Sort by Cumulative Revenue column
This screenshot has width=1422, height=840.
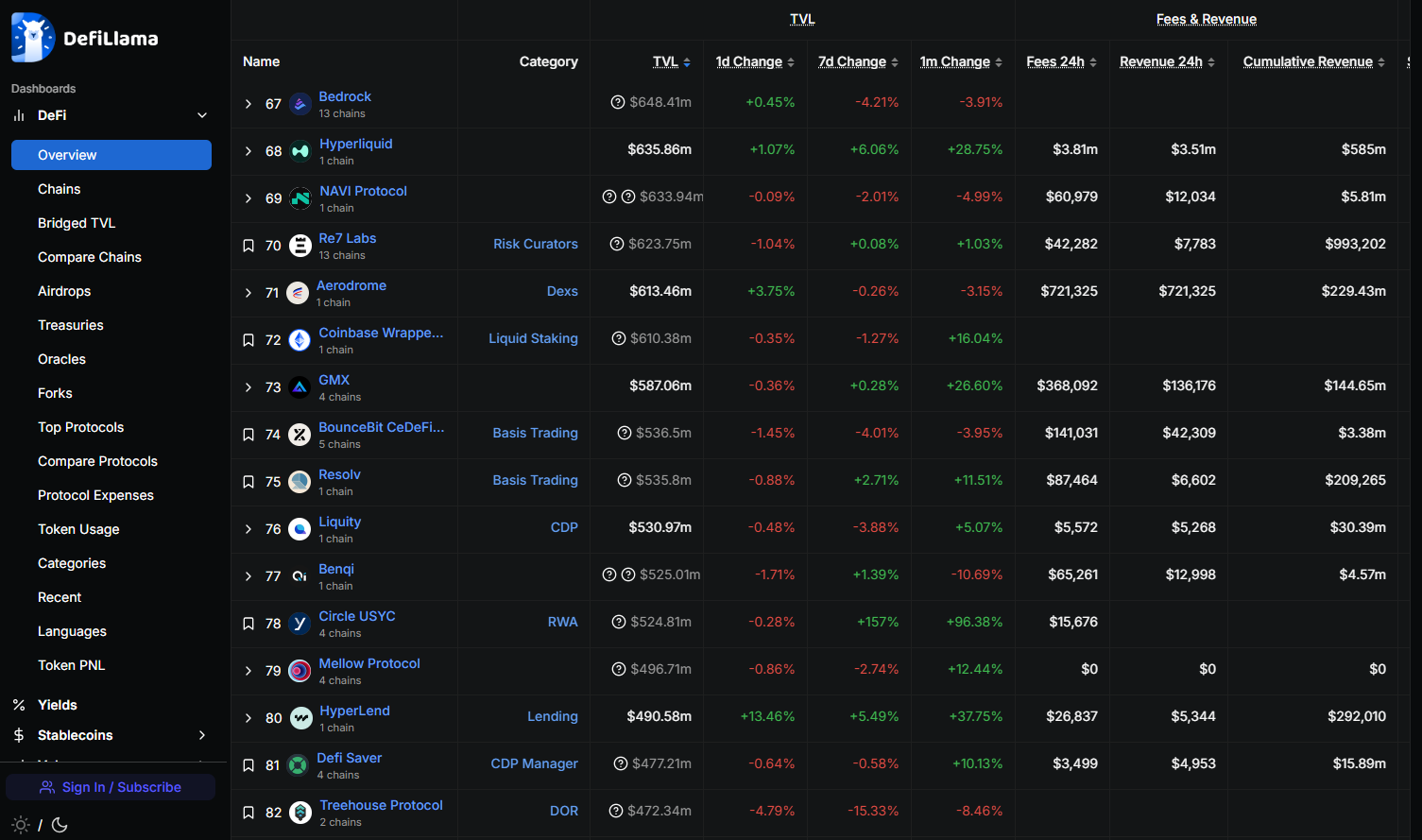(1314, 61)
